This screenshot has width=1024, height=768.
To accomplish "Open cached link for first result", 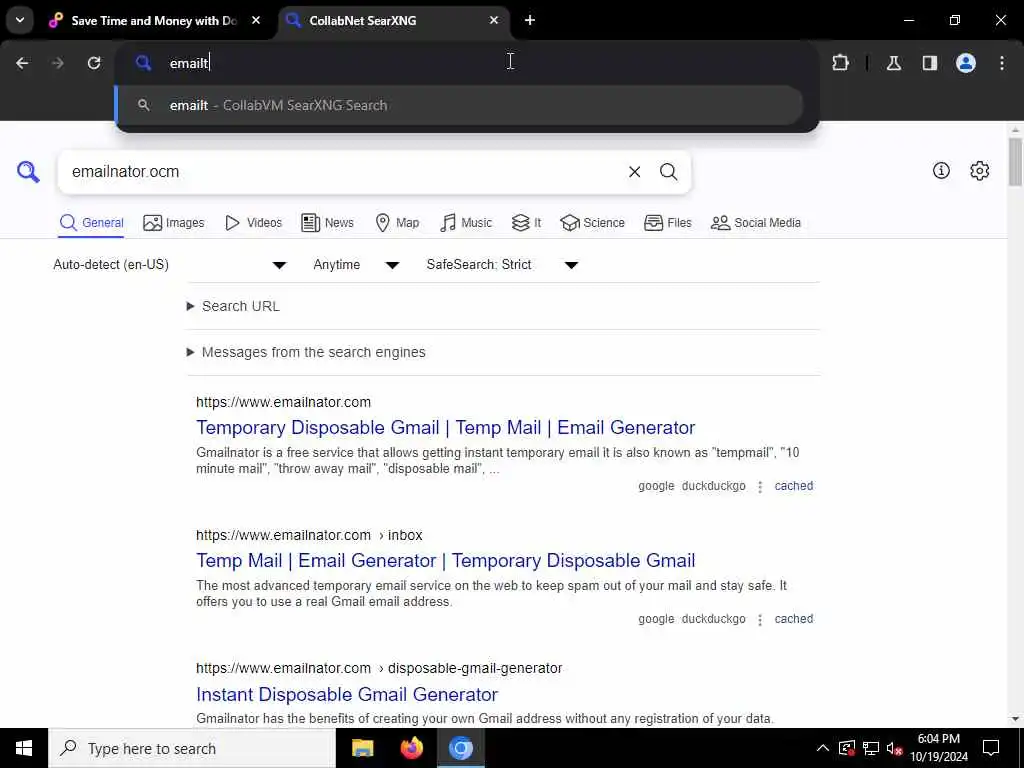I will 793,486.
